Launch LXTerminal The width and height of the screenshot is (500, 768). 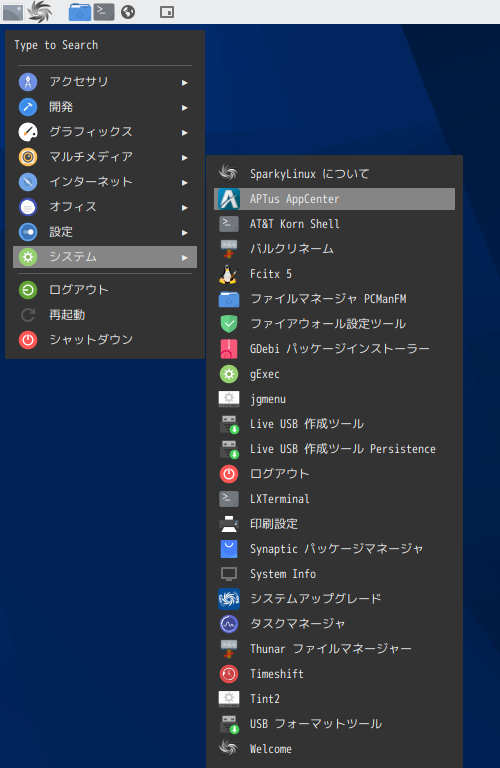(334, 499)
